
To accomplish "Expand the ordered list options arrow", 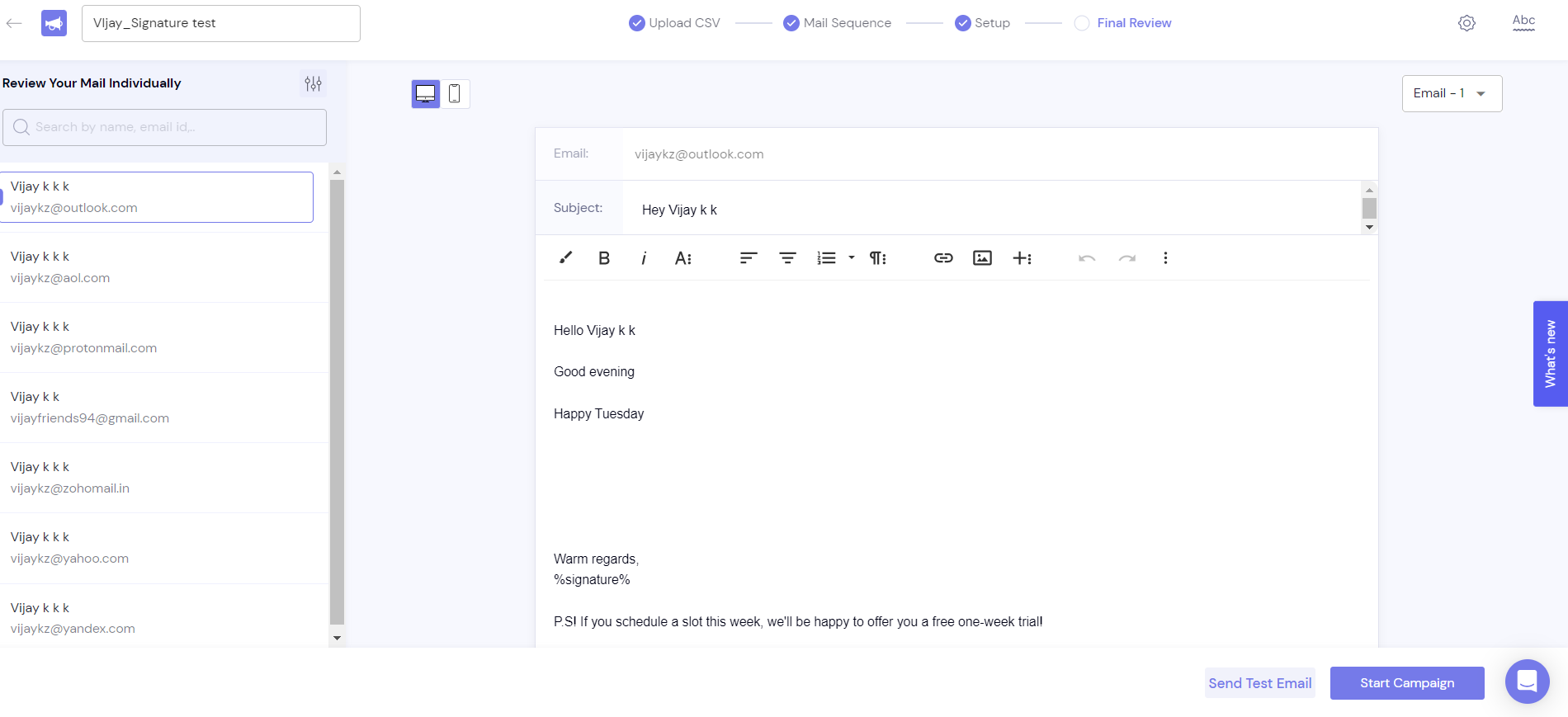I will click(x=852, y=257).
